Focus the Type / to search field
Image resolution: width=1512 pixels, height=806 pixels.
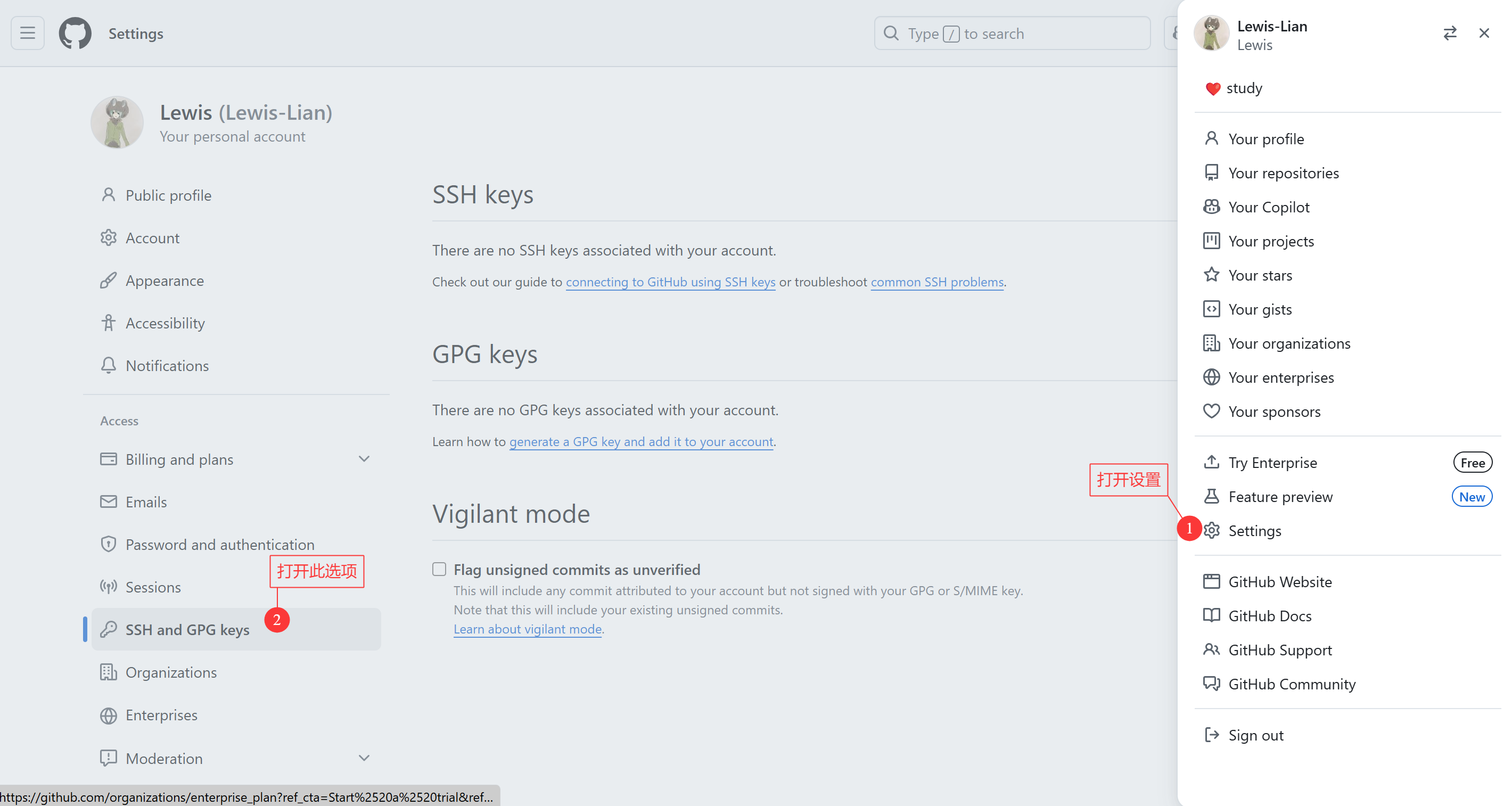[x=1012, y=34]
